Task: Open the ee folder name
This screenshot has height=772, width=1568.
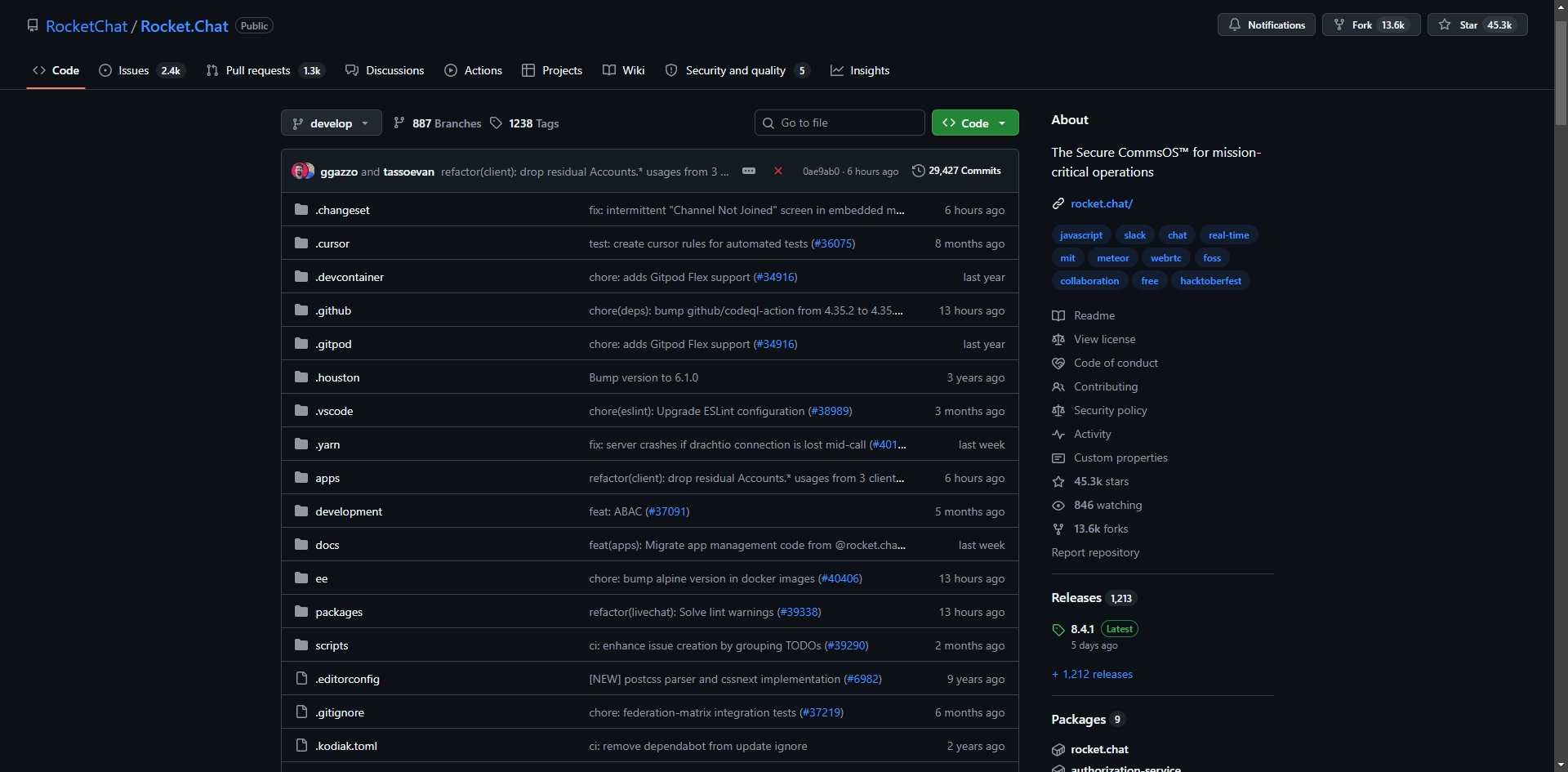Action: [x=322, y=578]
